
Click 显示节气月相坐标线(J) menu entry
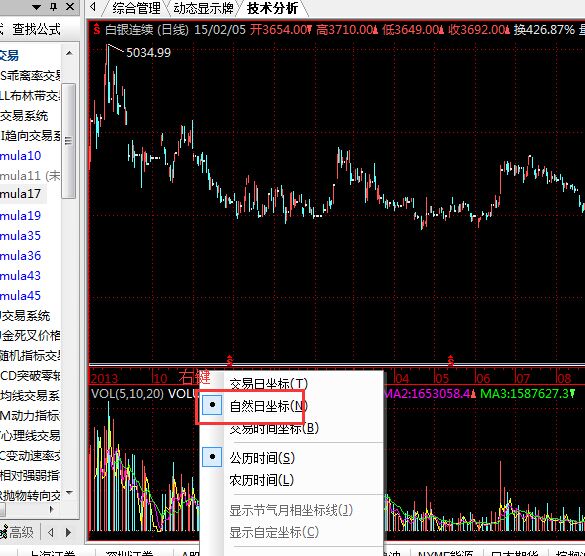point(291,510)
